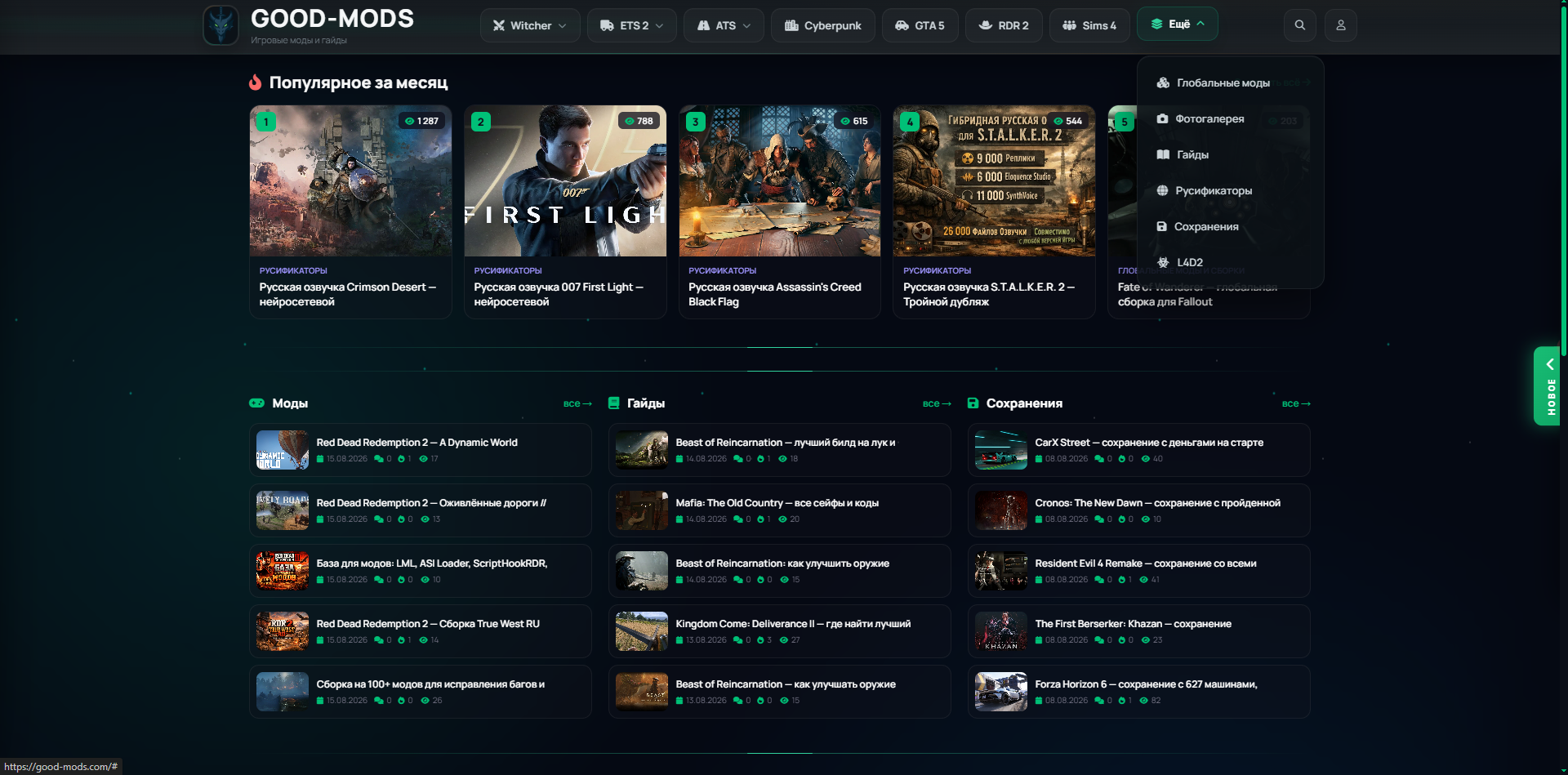Open 'все' link for Сохранения section

[1296, 403]
